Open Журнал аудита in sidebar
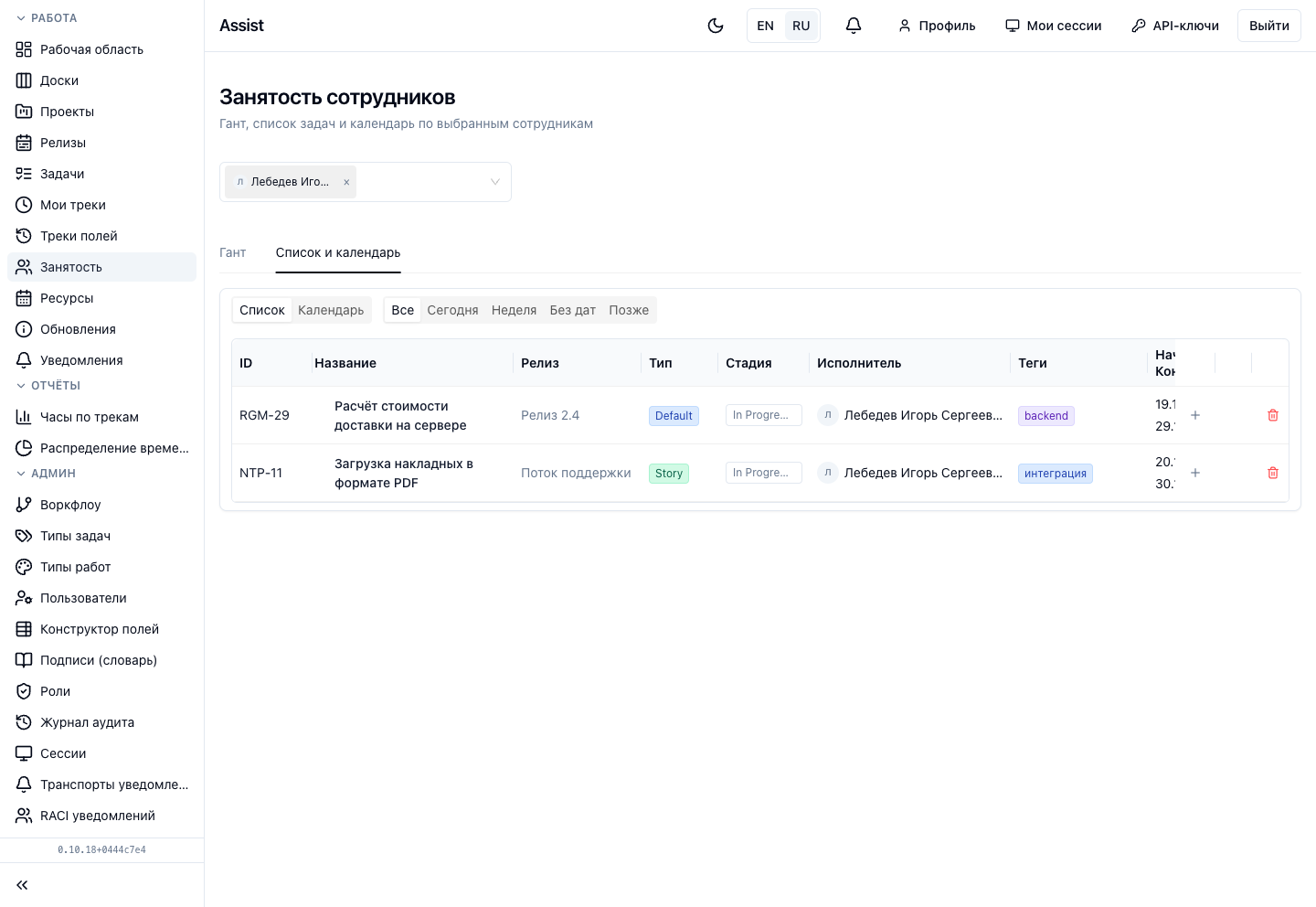The height and width of the screenshot is (907, 1316). click(101, 722)
